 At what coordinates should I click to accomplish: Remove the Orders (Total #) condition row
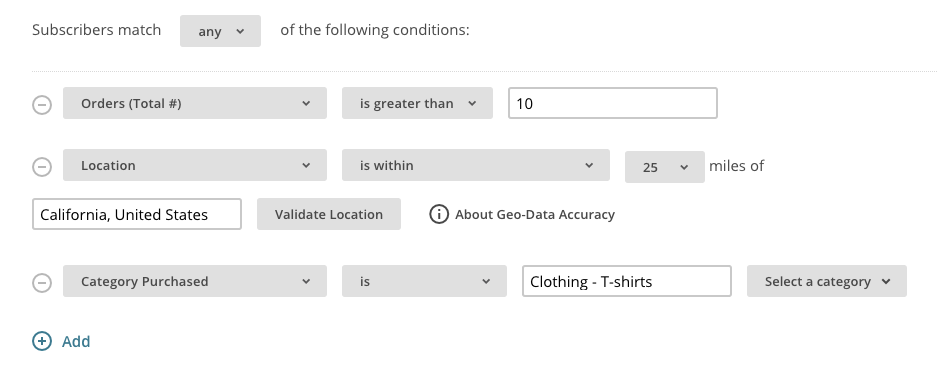click(42, 105)
